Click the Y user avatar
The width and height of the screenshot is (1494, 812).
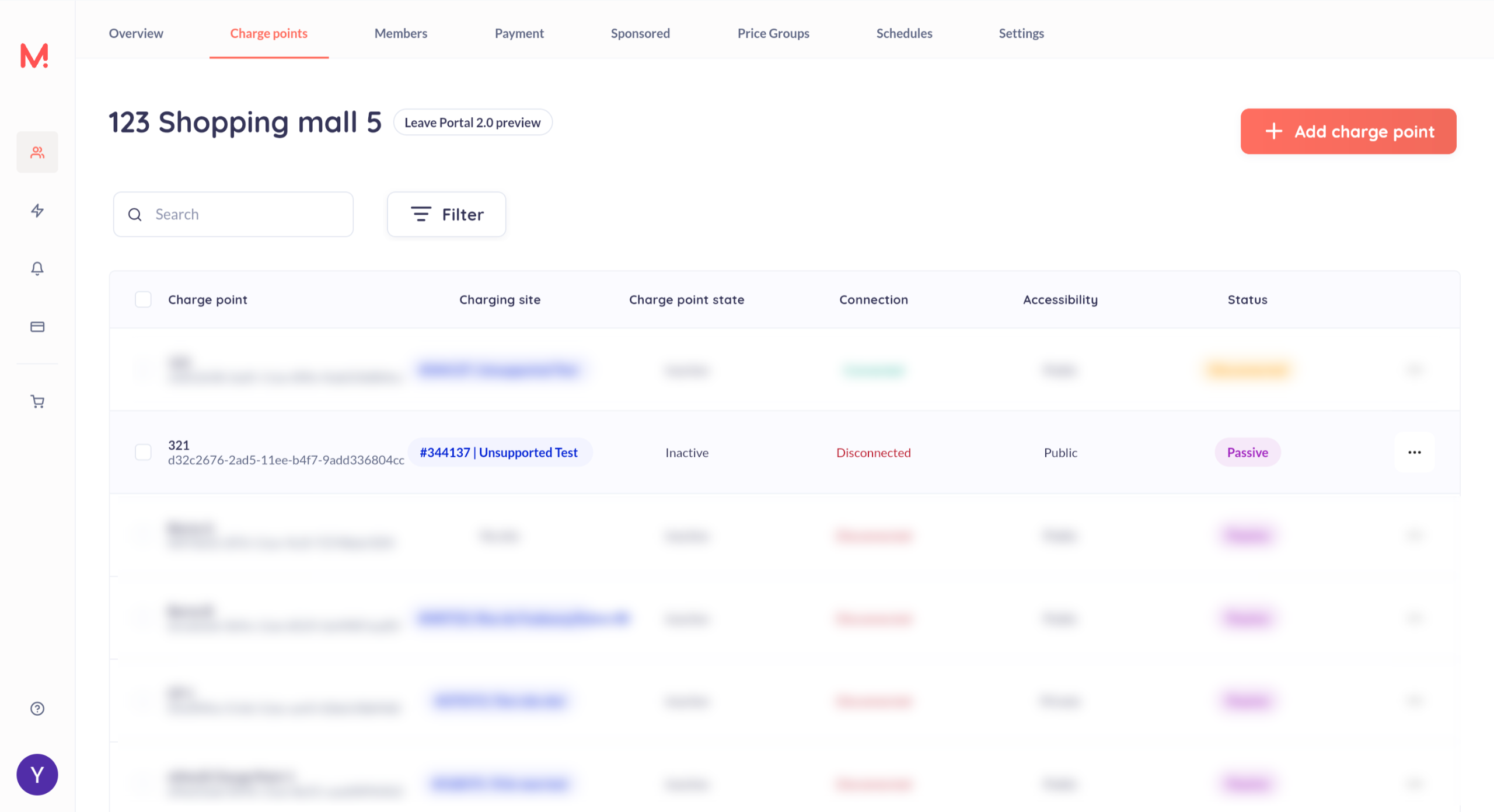point(37,775)
